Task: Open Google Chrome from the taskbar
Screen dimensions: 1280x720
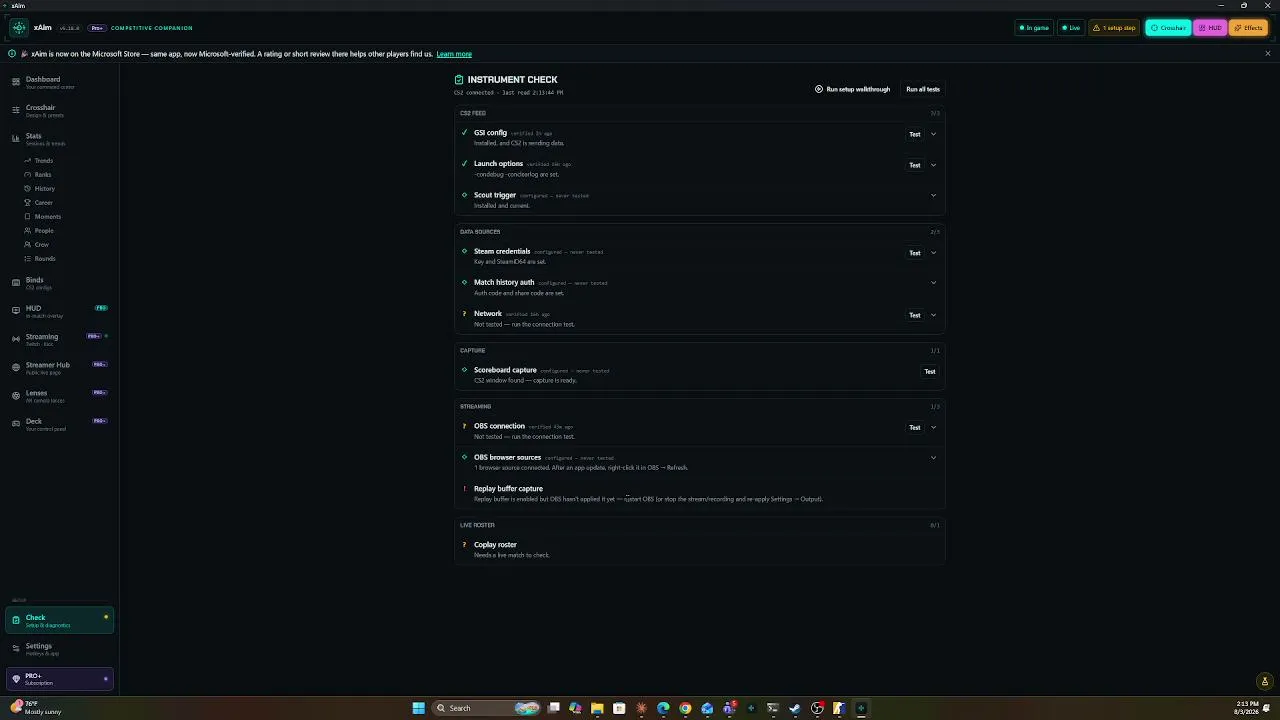Action: coord(685,708)
